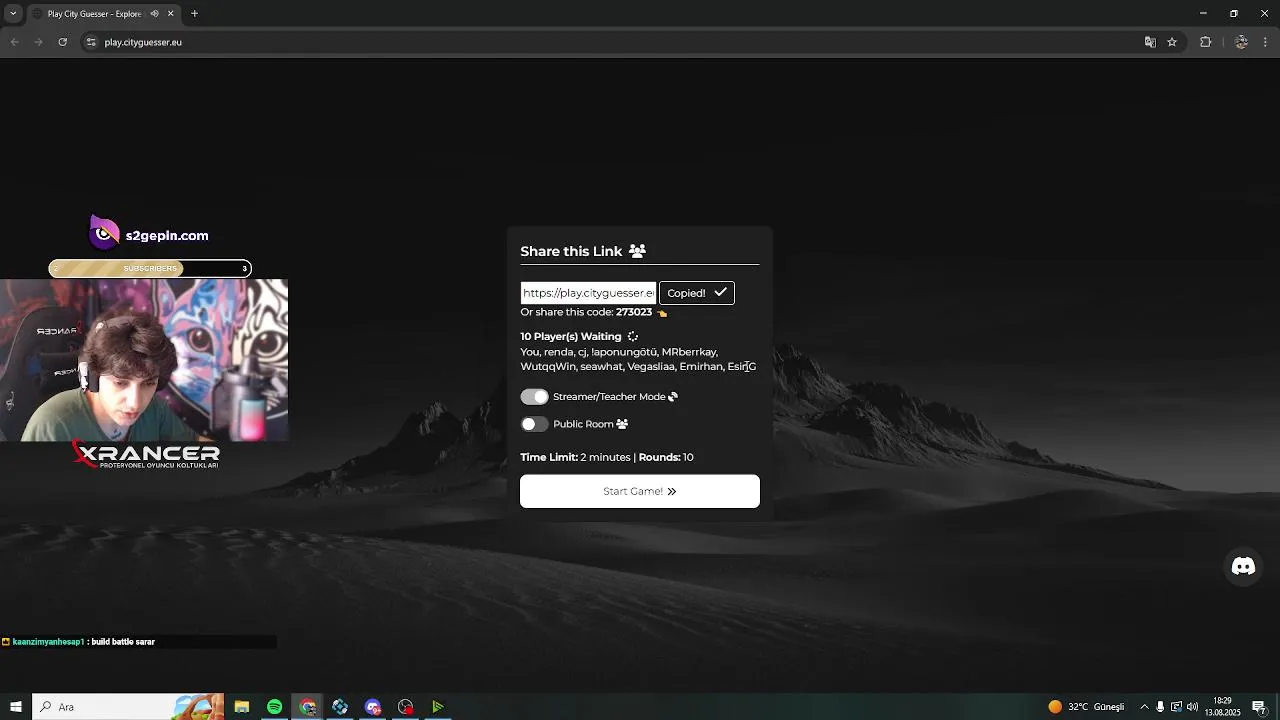Screen dimensions: 1280x720
Task: Expand the system tray hidden icons arrow
Action: tap(1144, 707)
